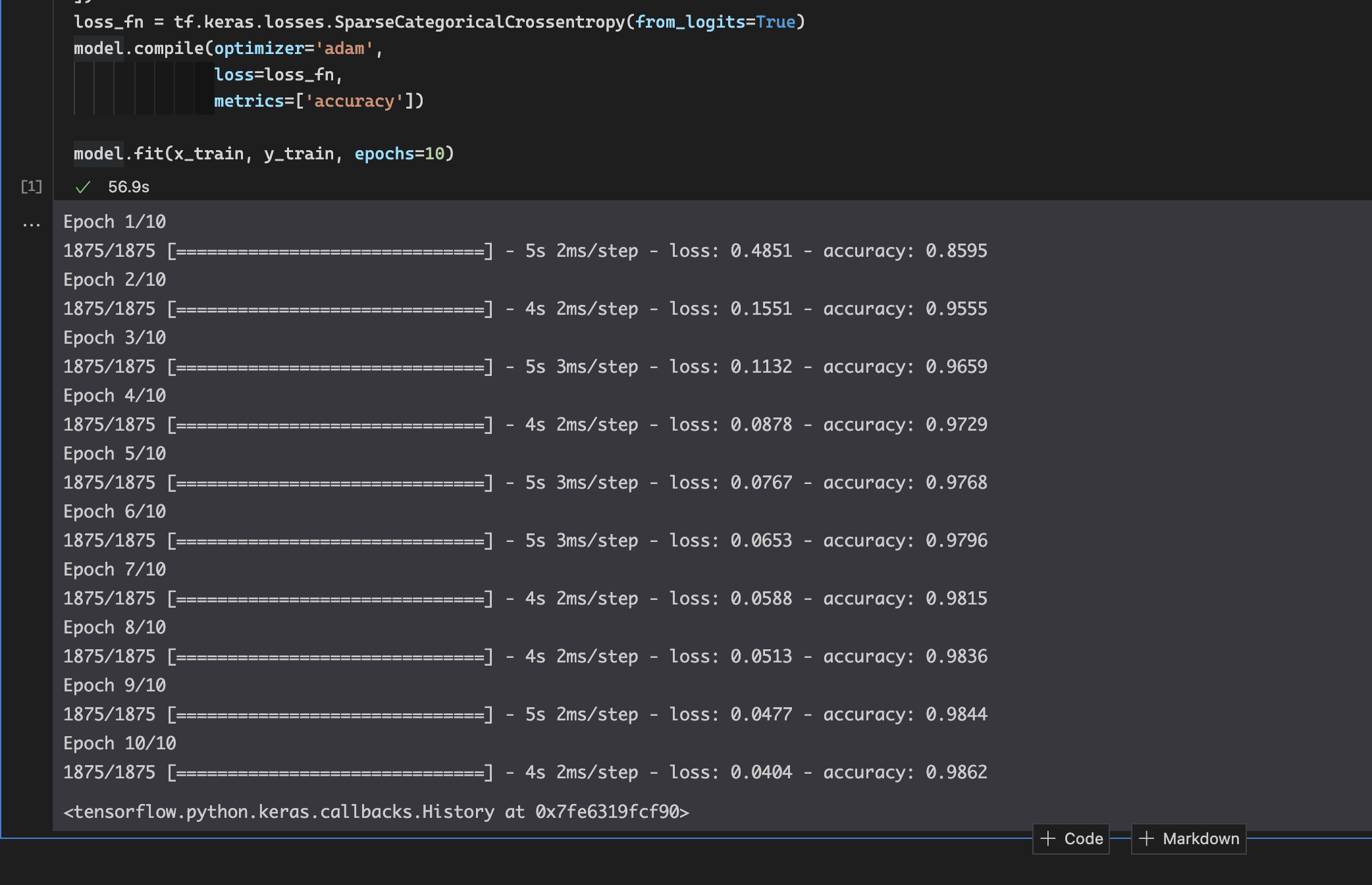Click the plus icon in the Code button
This screenshot has height=885, width=1372.
point(1049,839)
